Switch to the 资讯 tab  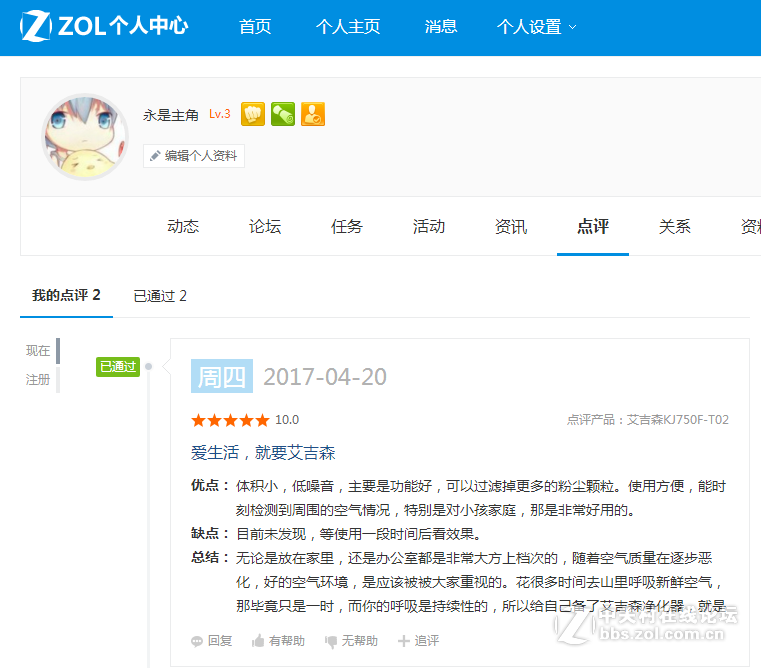[511, 226]
